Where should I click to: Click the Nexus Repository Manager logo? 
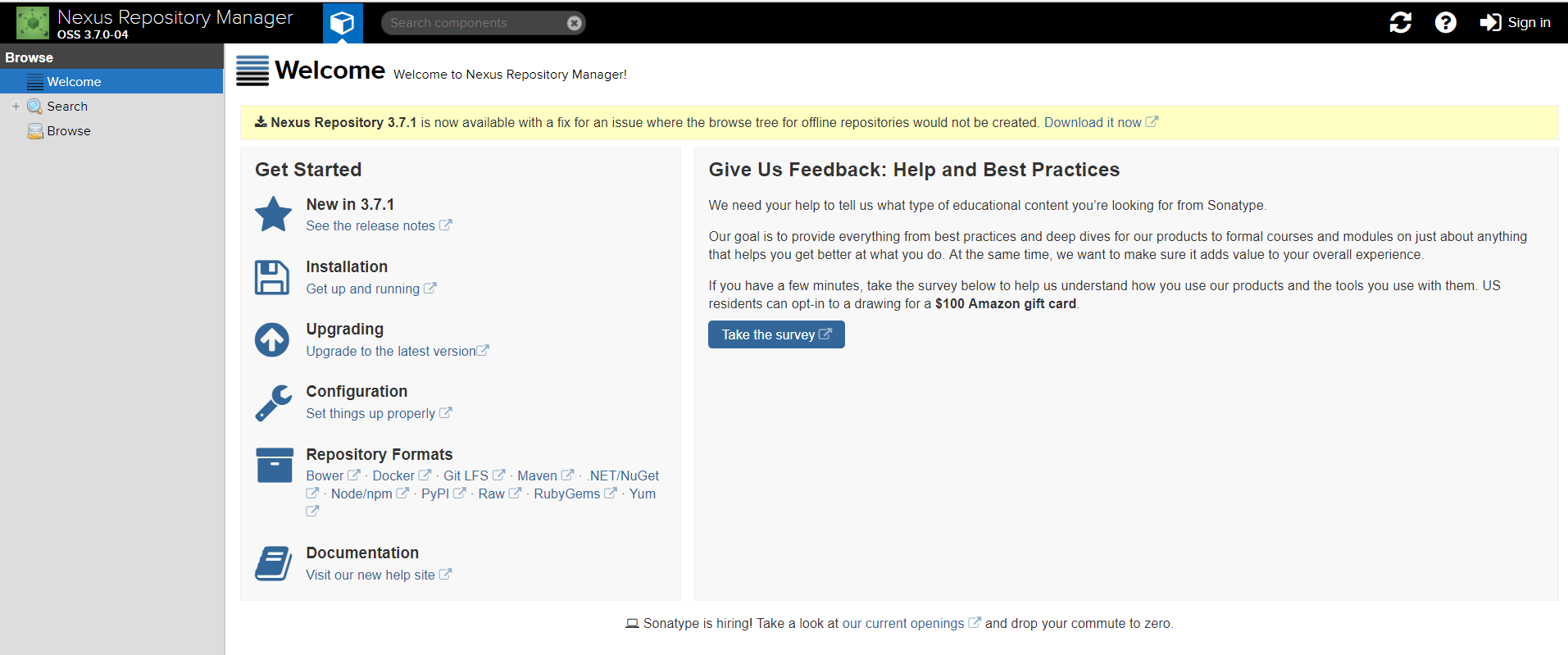coord(33,22)
